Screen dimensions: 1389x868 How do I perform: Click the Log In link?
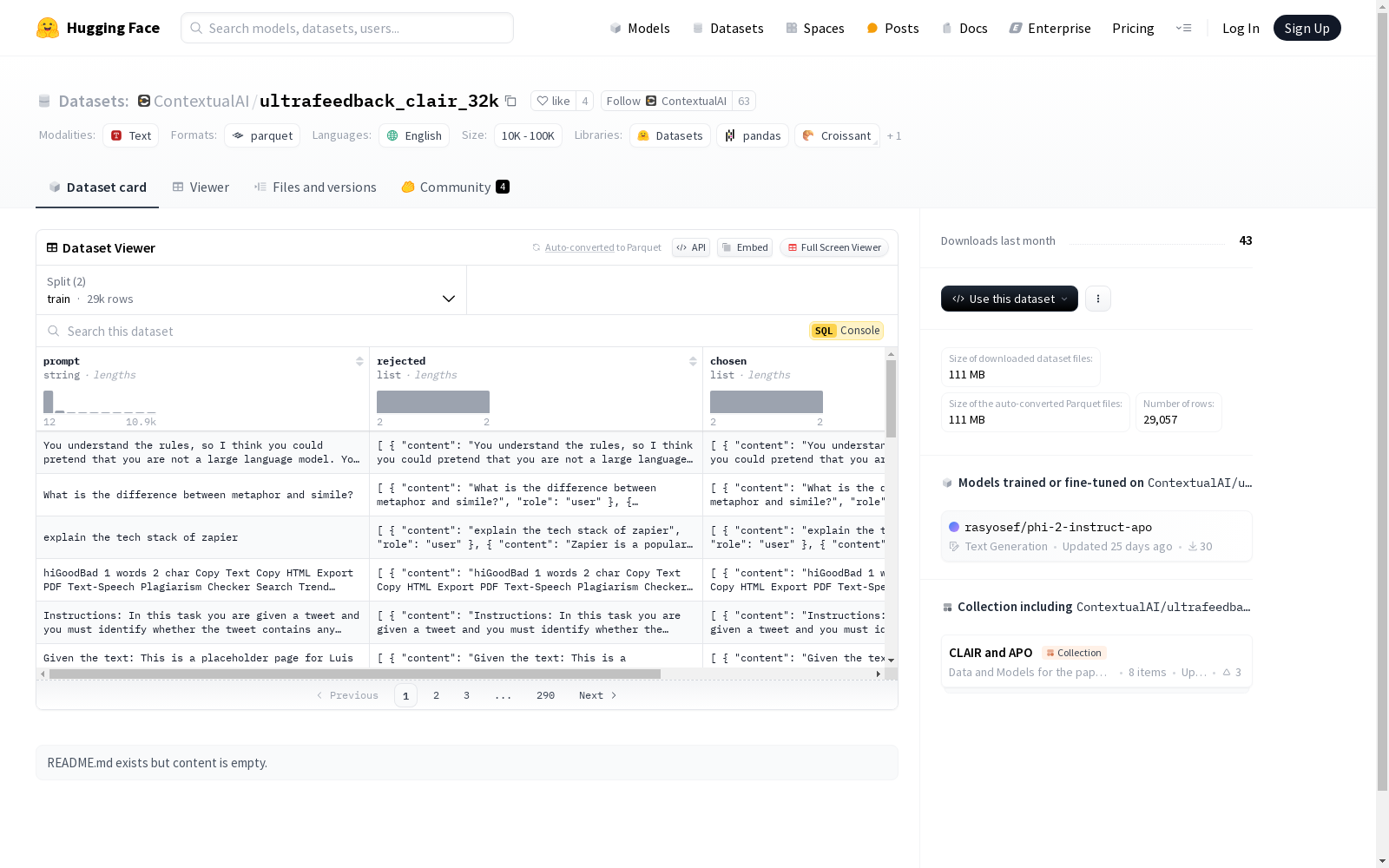(x=1241, y=28)
